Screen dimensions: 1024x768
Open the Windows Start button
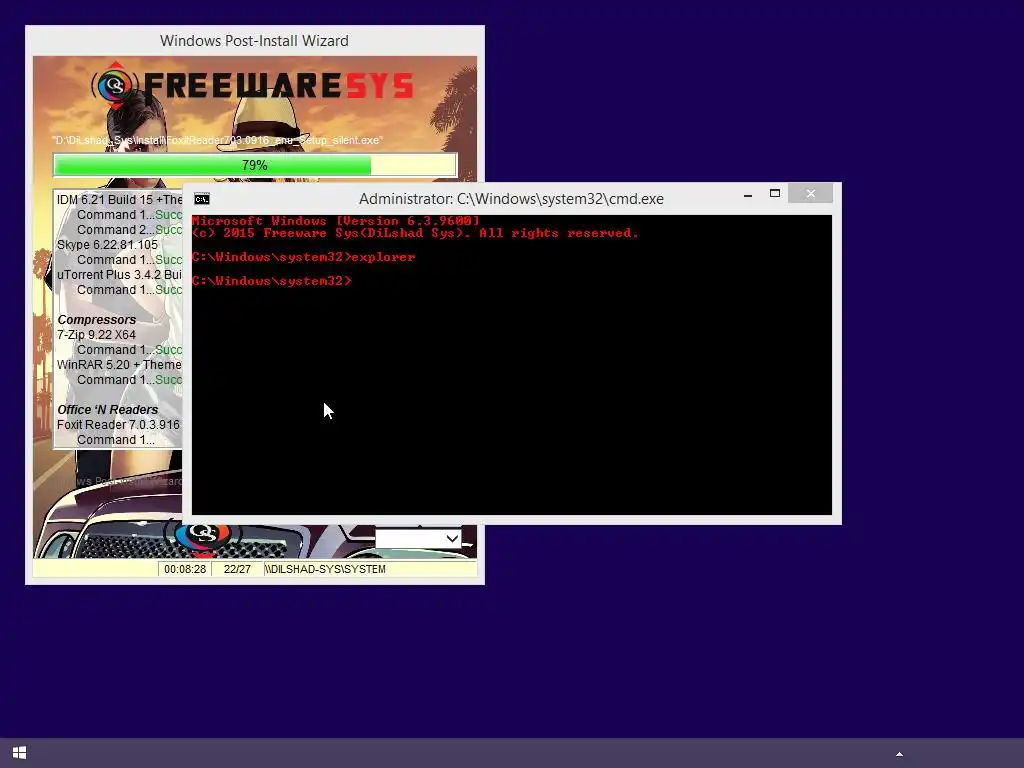[20, 753]
